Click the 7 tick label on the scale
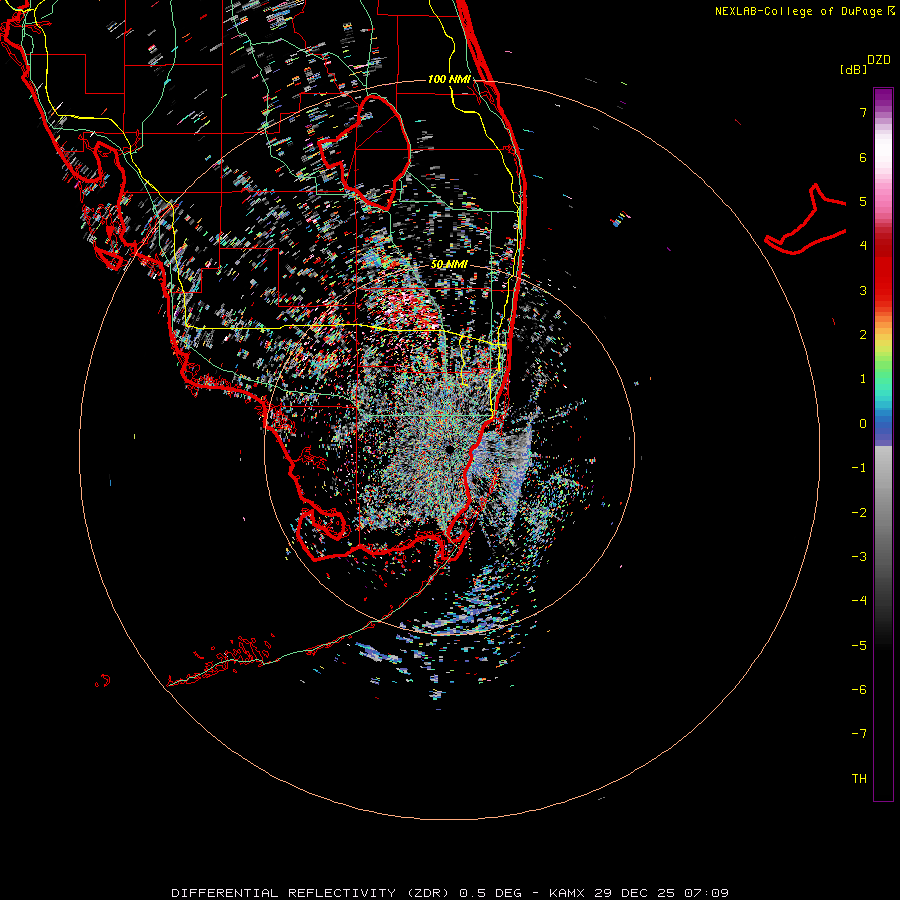 (x=863, y=112)
